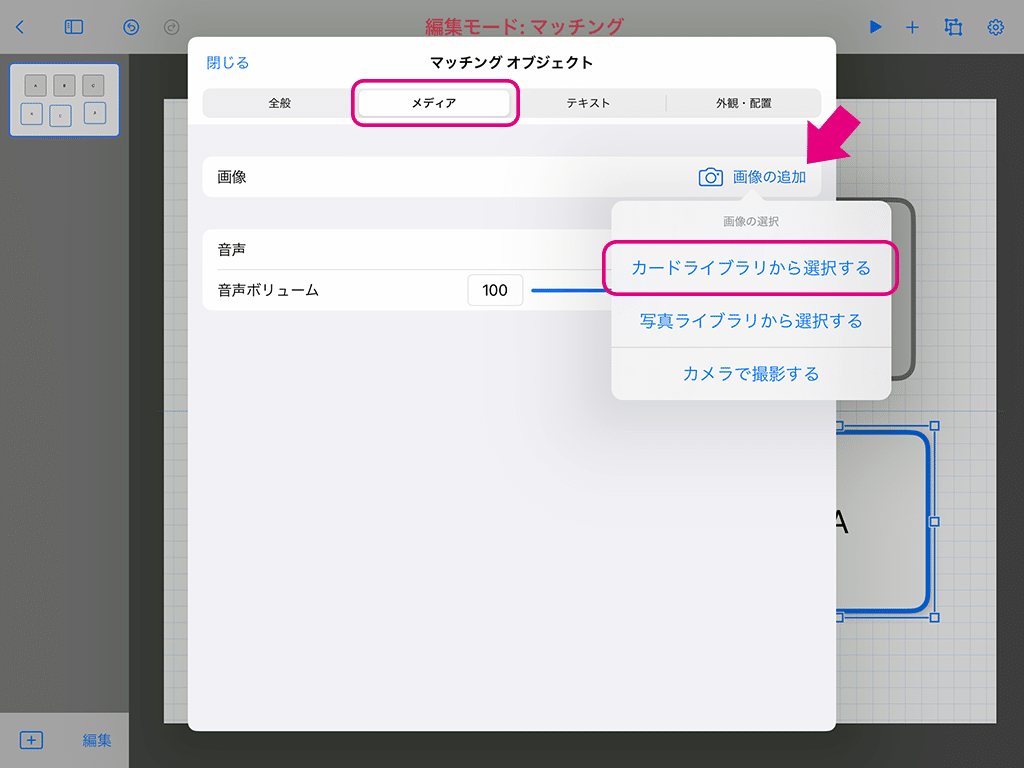The width and height of the screenshot is (1024, 768).
Task: Click the right-middle resize handle of card A
Action: [935, 522]
